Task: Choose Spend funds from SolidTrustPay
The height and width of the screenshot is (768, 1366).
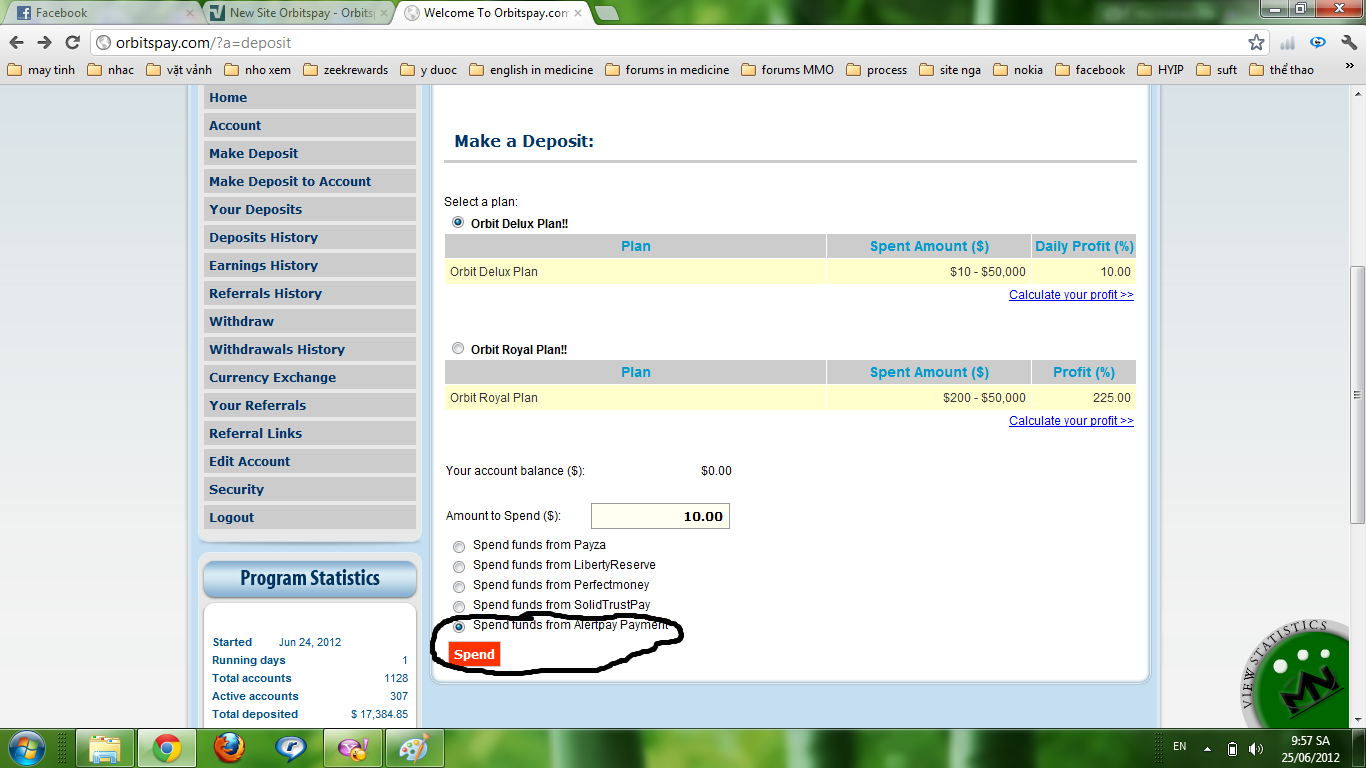Action: (x=459, y=607)
